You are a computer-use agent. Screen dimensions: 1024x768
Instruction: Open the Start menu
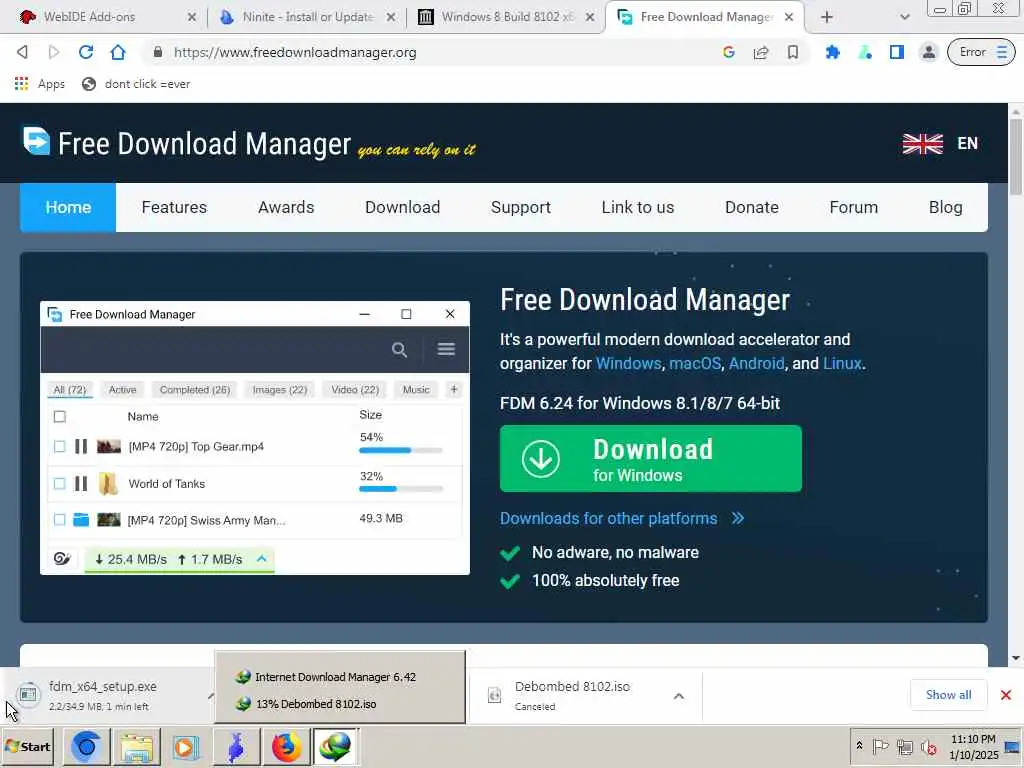pos(28,746)
